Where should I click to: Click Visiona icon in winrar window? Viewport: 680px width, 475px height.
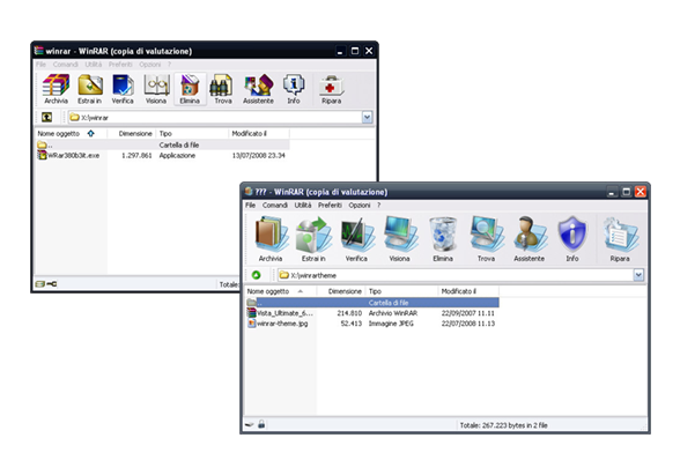[x=156, y=88]
